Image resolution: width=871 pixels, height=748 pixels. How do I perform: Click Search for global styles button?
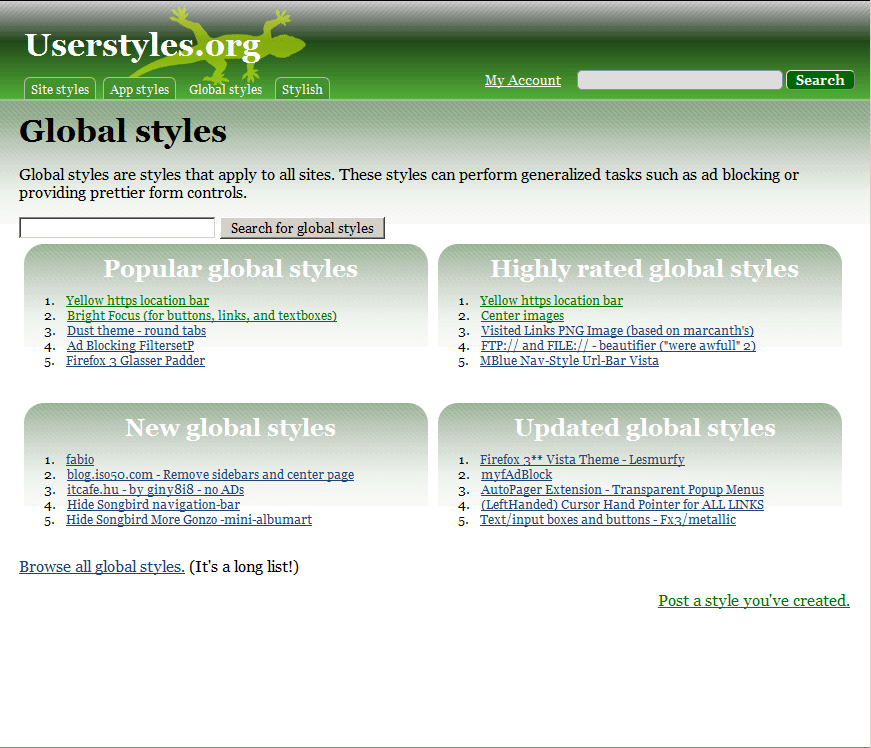pos(302,228)
